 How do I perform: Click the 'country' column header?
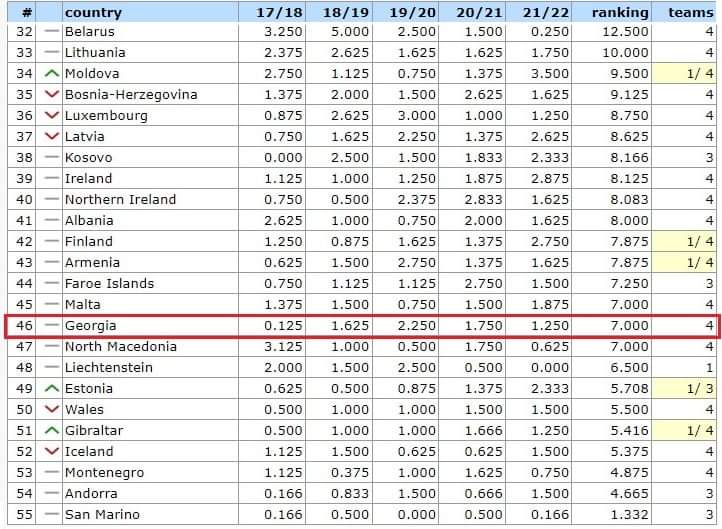pos(93,12)
